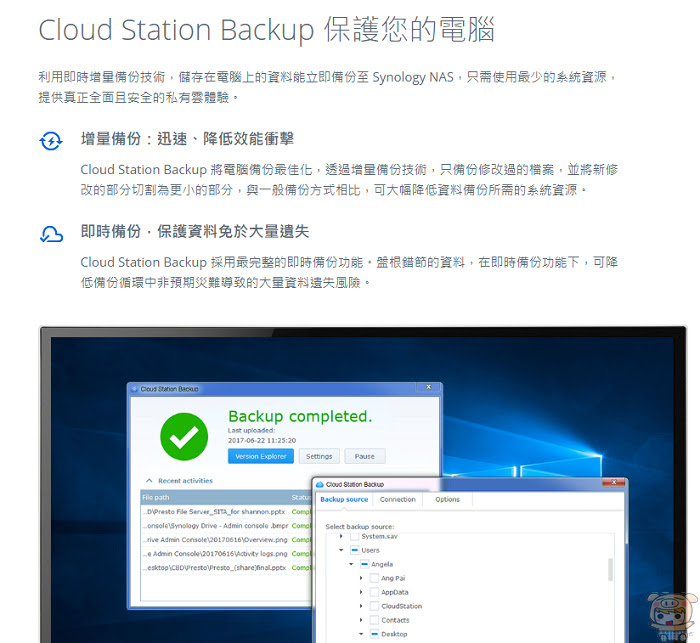
Task: Collapse the Angela tree node
Action: point(351,564)
